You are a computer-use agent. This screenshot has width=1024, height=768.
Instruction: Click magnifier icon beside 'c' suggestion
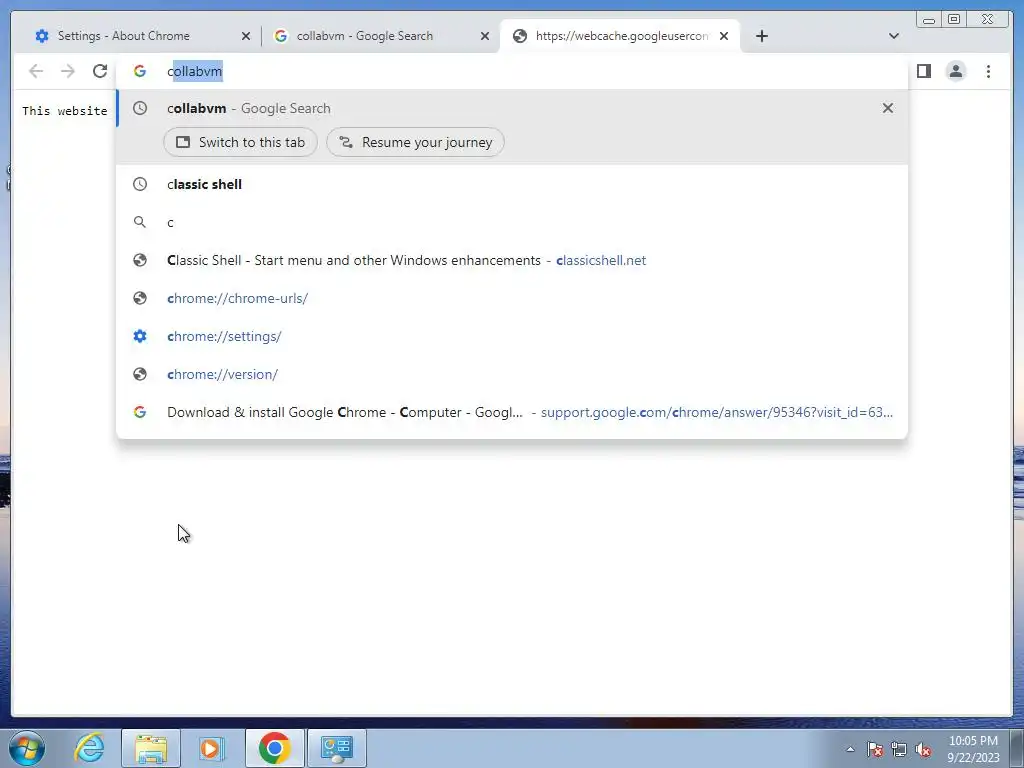[140, 222]
